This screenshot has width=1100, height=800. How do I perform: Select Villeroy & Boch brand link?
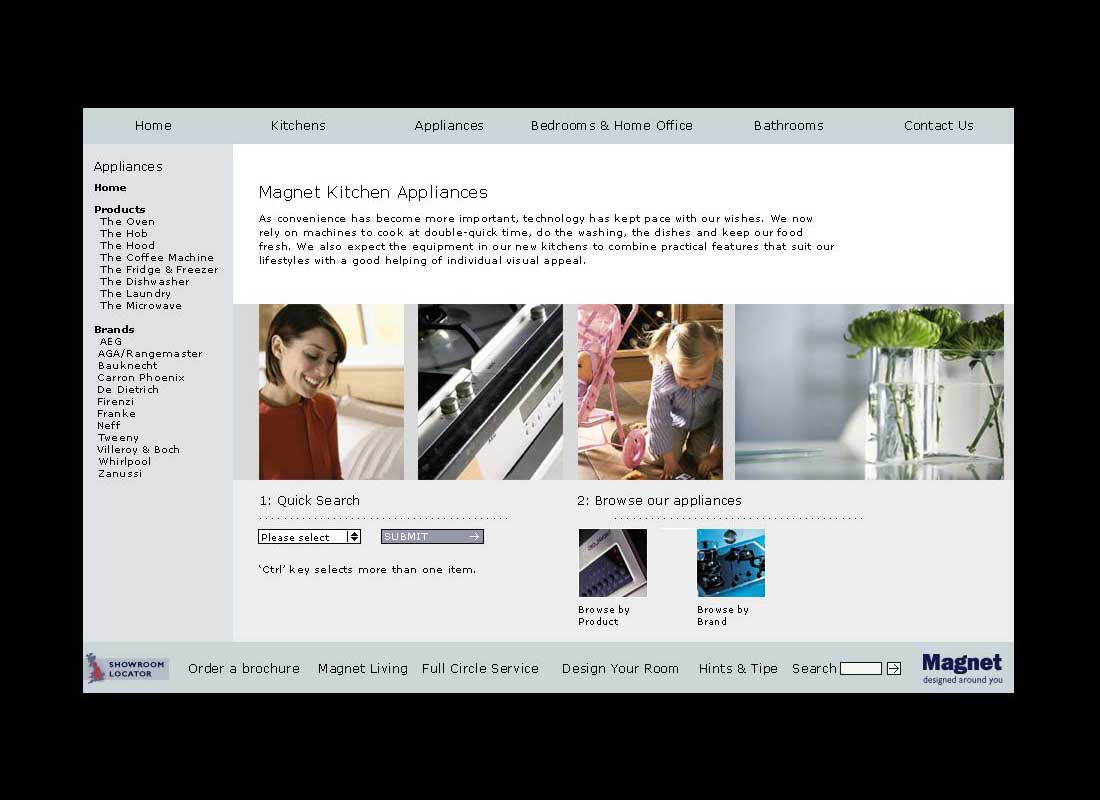coord(138,449)
